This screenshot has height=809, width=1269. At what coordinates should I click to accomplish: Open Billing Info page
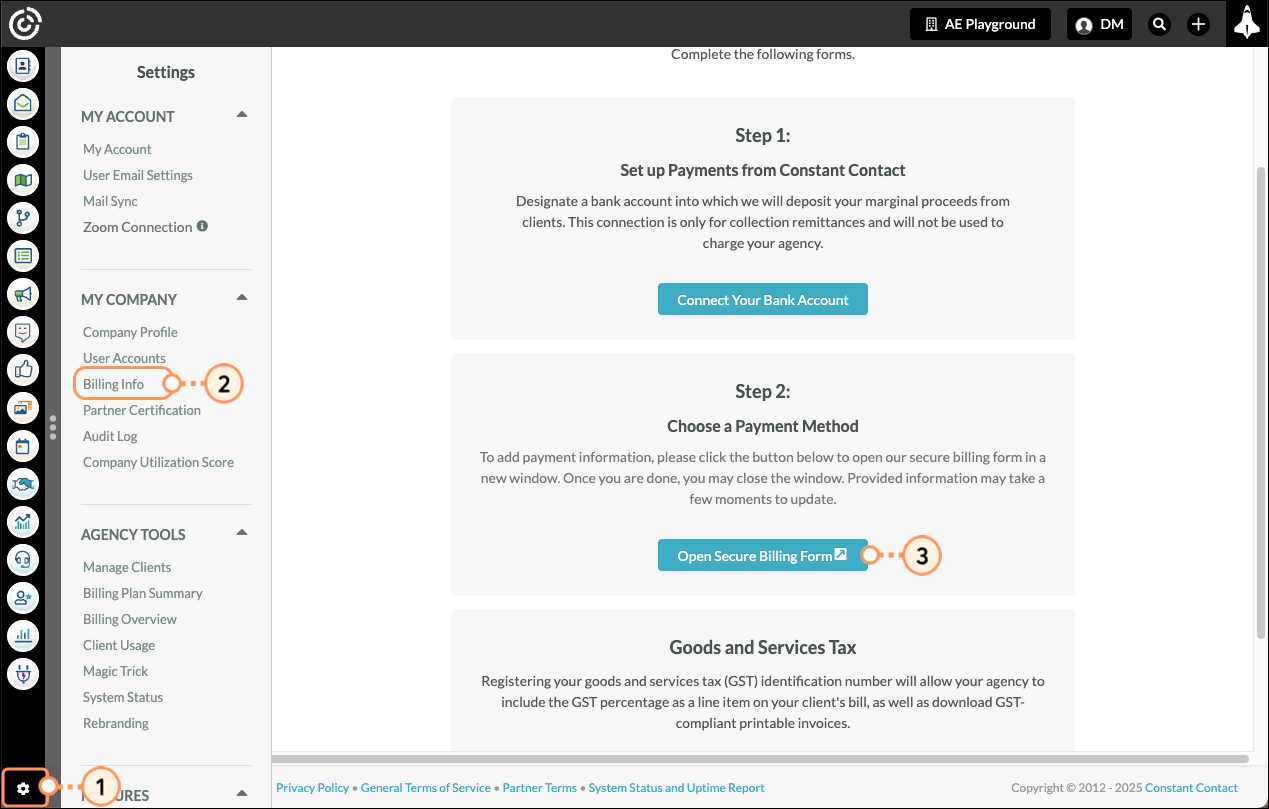pyautogui.click(x=113, y=384)
